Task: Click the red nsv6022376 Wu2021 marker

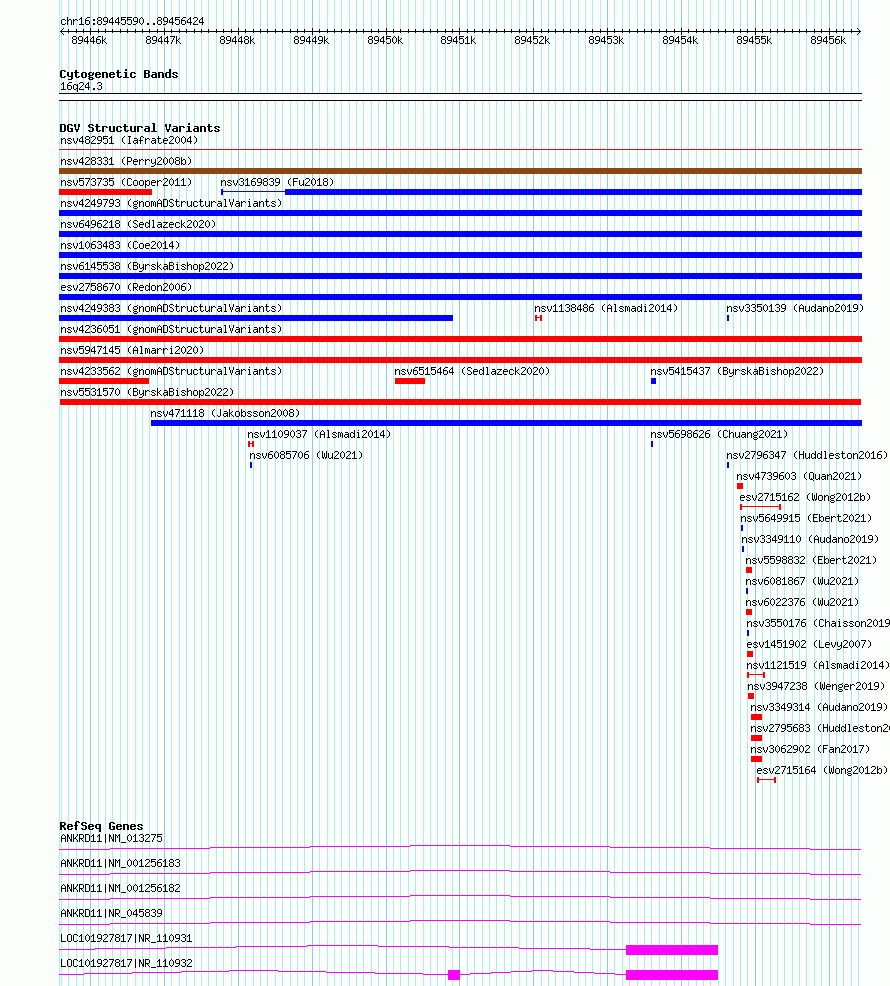Action: point(749,612)
